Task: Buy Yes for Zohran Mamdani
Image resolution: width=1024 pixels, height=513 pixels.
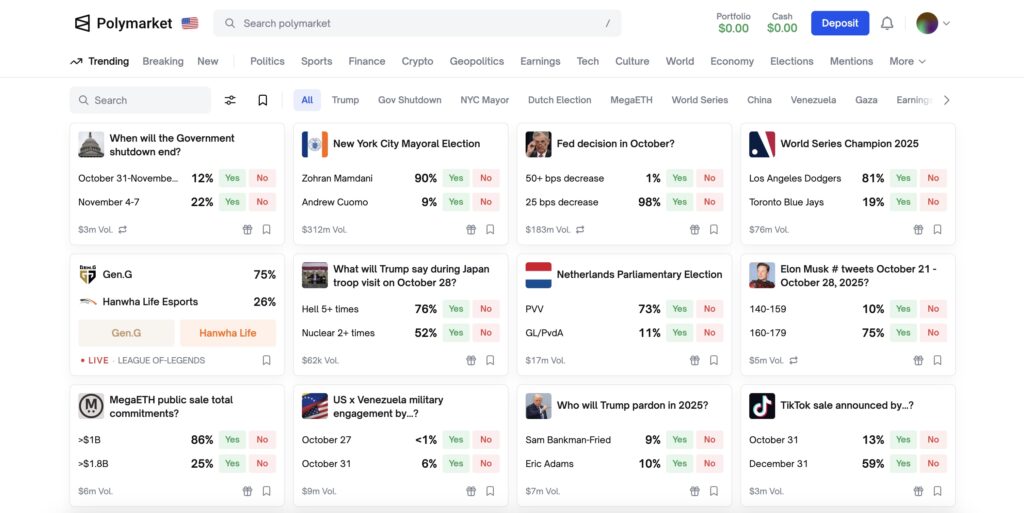Action: coord(456,178)
